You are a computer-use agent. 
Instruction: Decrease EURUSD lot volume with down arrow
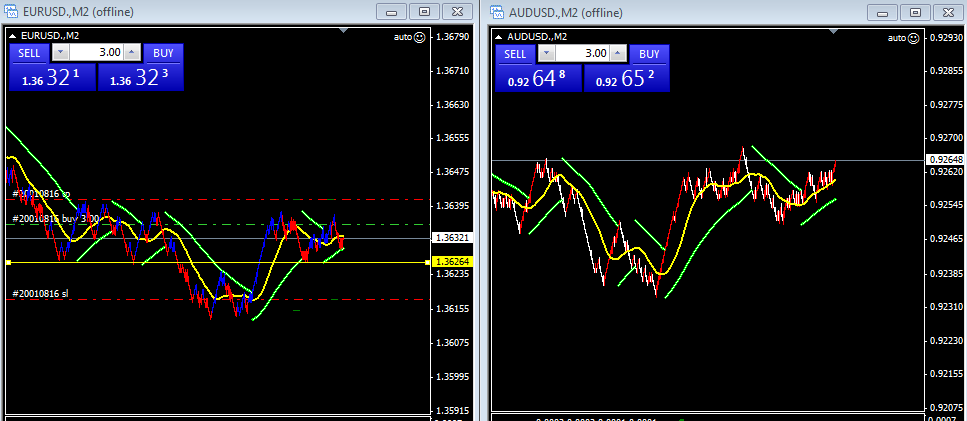pos(60,52)
